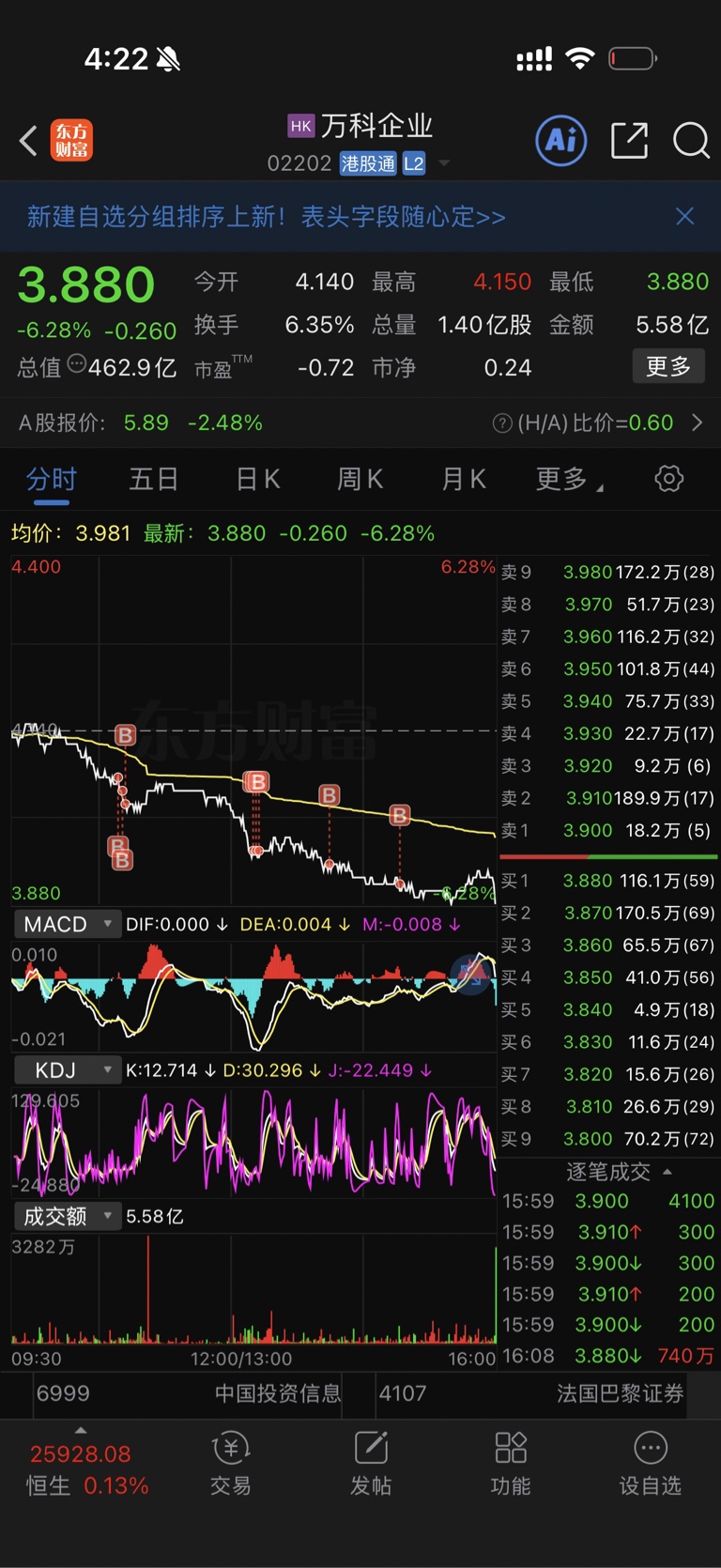Tap the status bar battery indicator

[633, 59]
